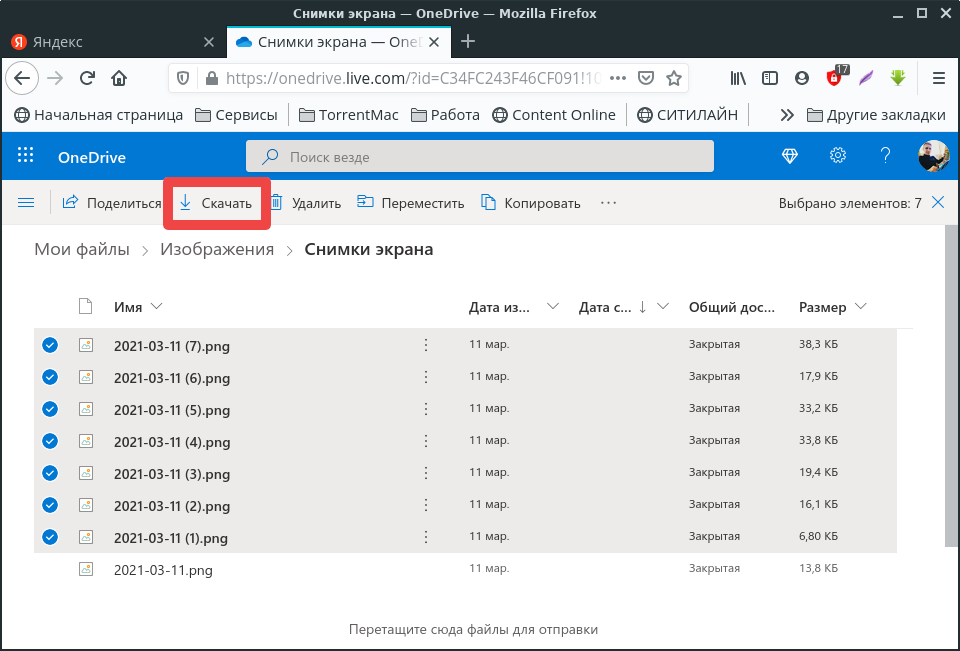Go to Мои файлы breadcrumb

click(82, 250)
